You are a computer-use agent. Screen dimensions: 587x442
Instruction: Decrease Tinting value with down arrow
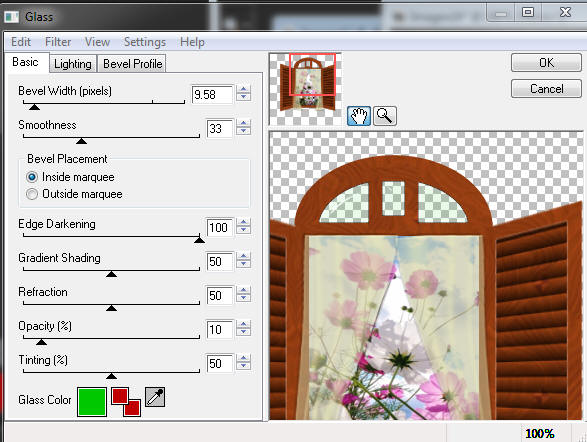[x=244, y=367]
